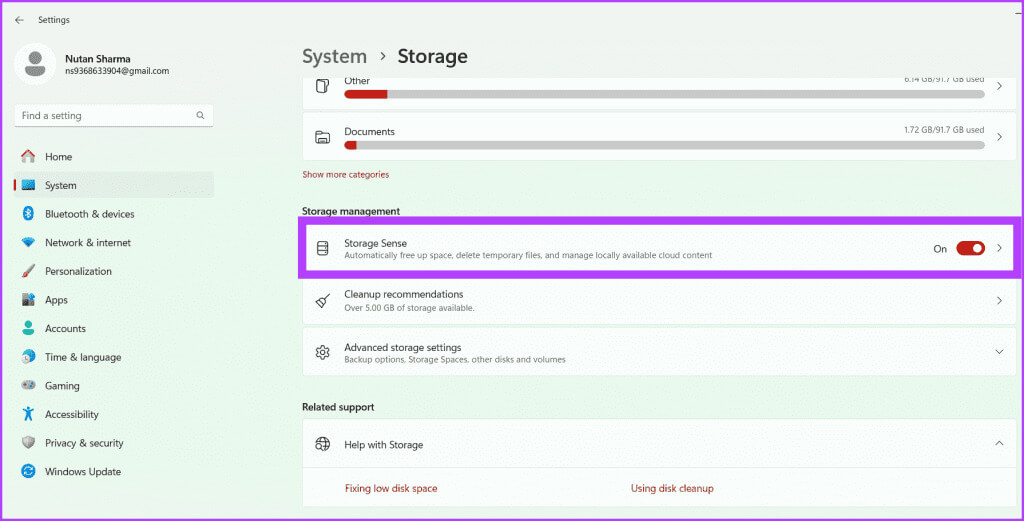1024x521 pixels.
Task: Click the Nutan Sharma account name
Action: 98,59
